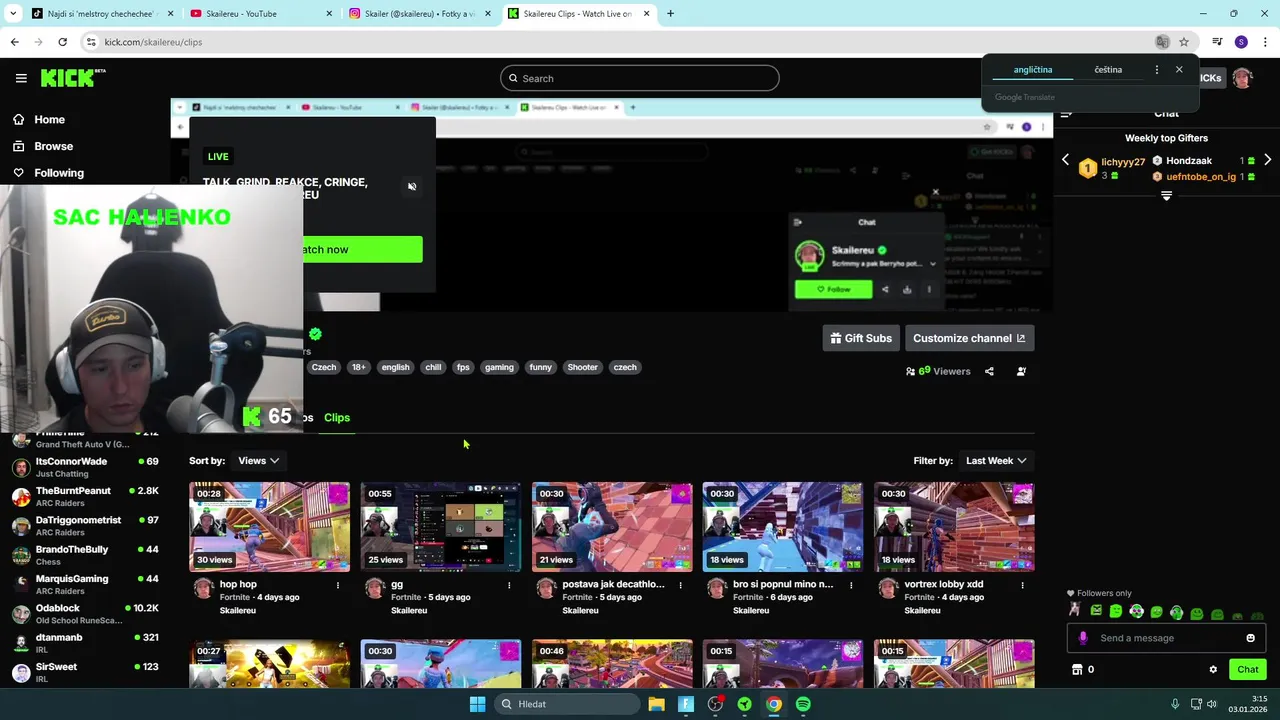Click the address bar URL
Screen dimensions: 1280x720
[x=153, y=42]
